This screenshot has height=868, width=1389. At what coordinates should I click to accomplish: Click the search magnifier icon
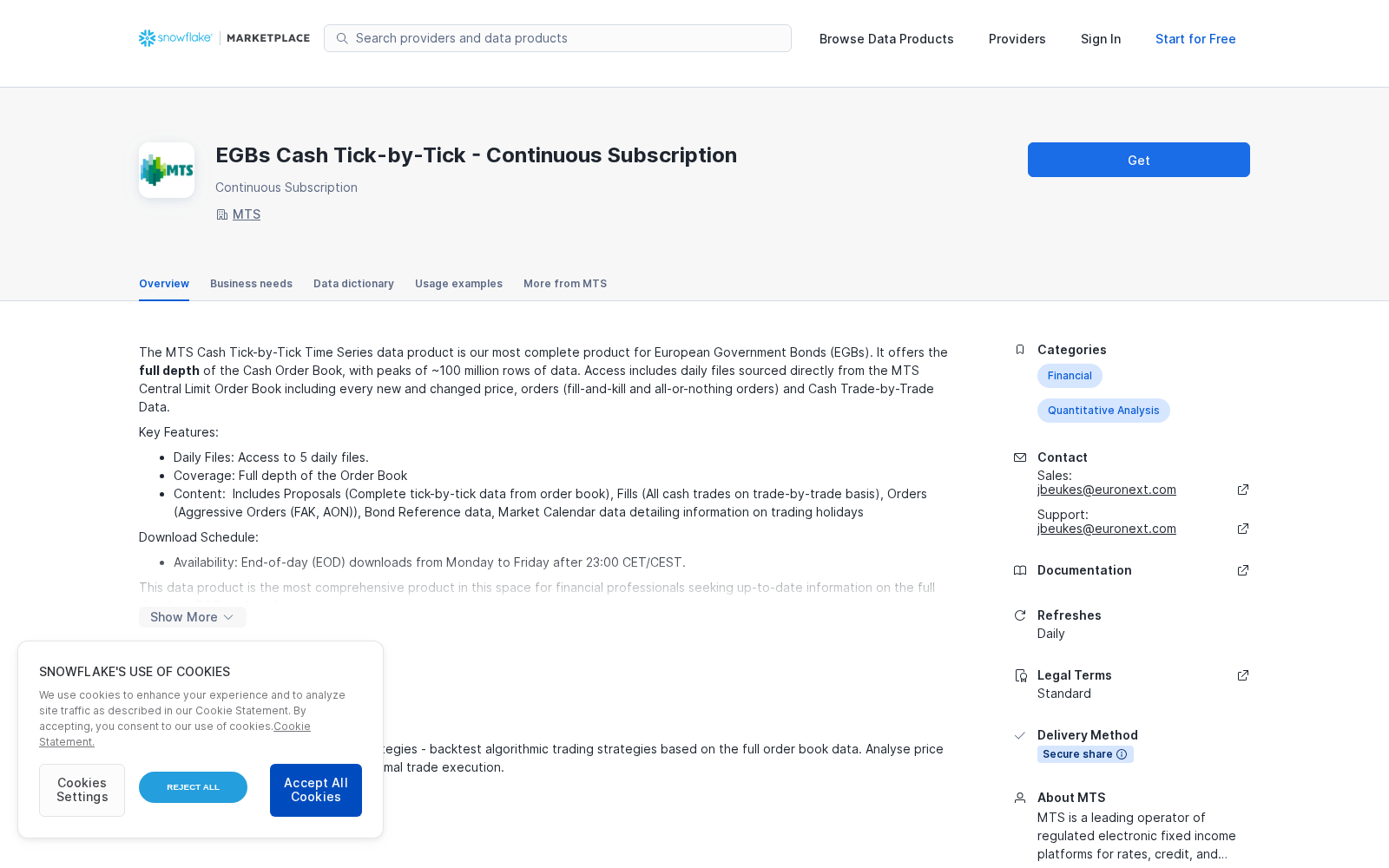(x=342, y=38)
